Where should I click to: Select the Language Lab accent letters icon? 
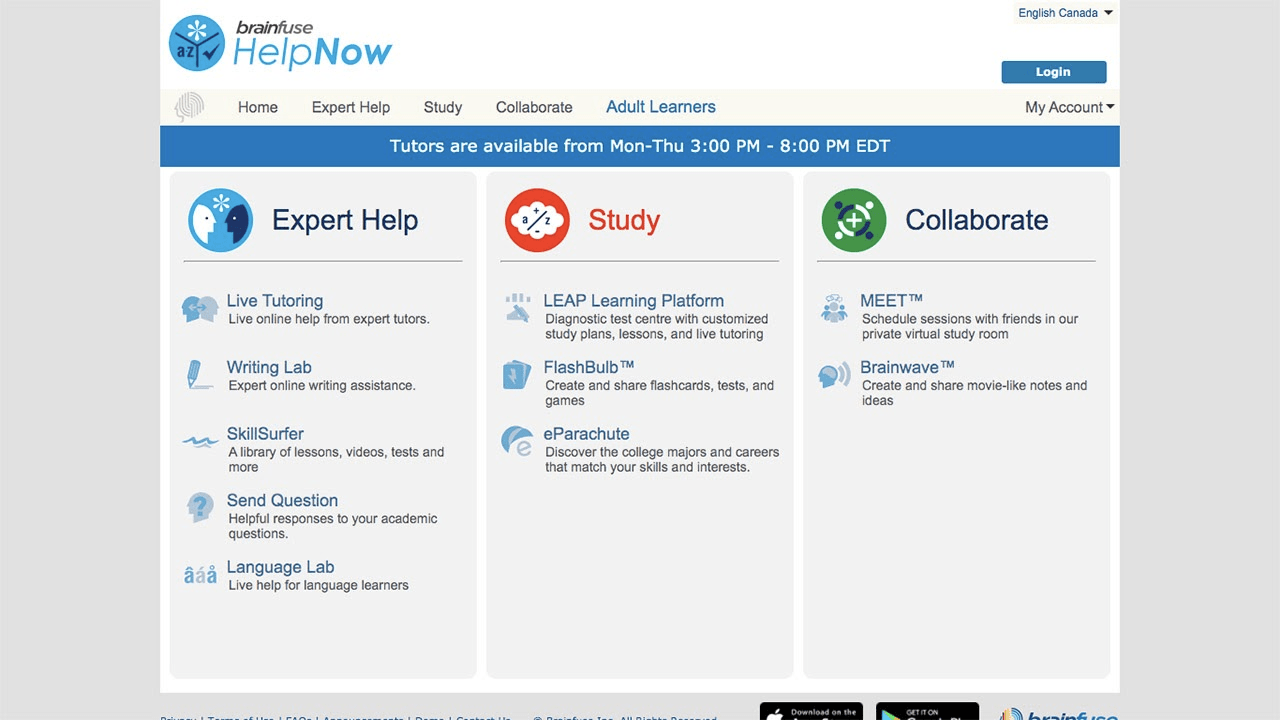coord(200,575)
